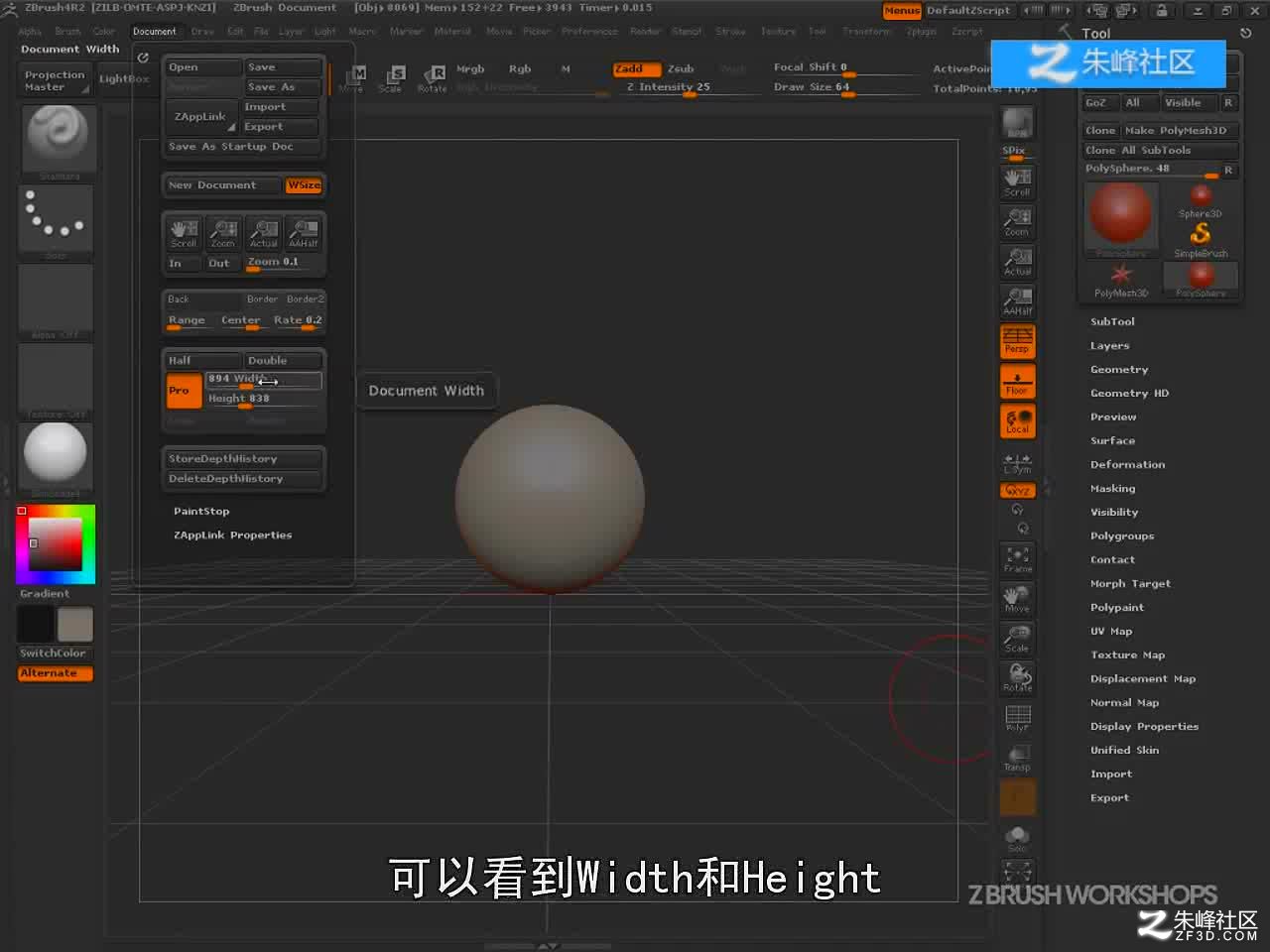Click the Scroll icon in the Document palette
The height and width of the screenshot is (952, 1270).
point(184,233)
